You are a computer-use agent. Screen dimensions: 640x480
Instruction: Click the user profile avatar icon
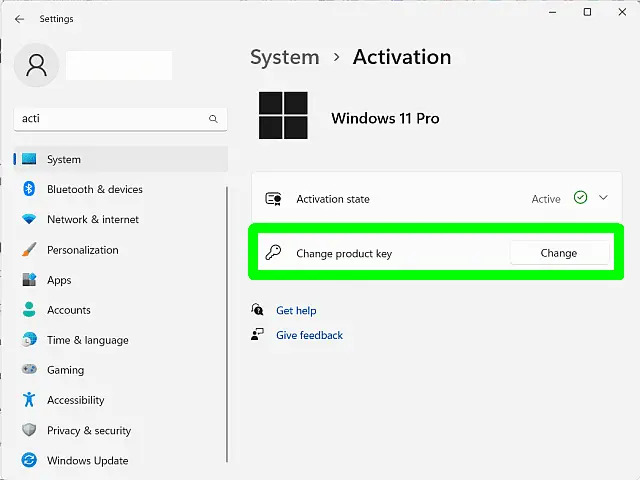[37, 65]
